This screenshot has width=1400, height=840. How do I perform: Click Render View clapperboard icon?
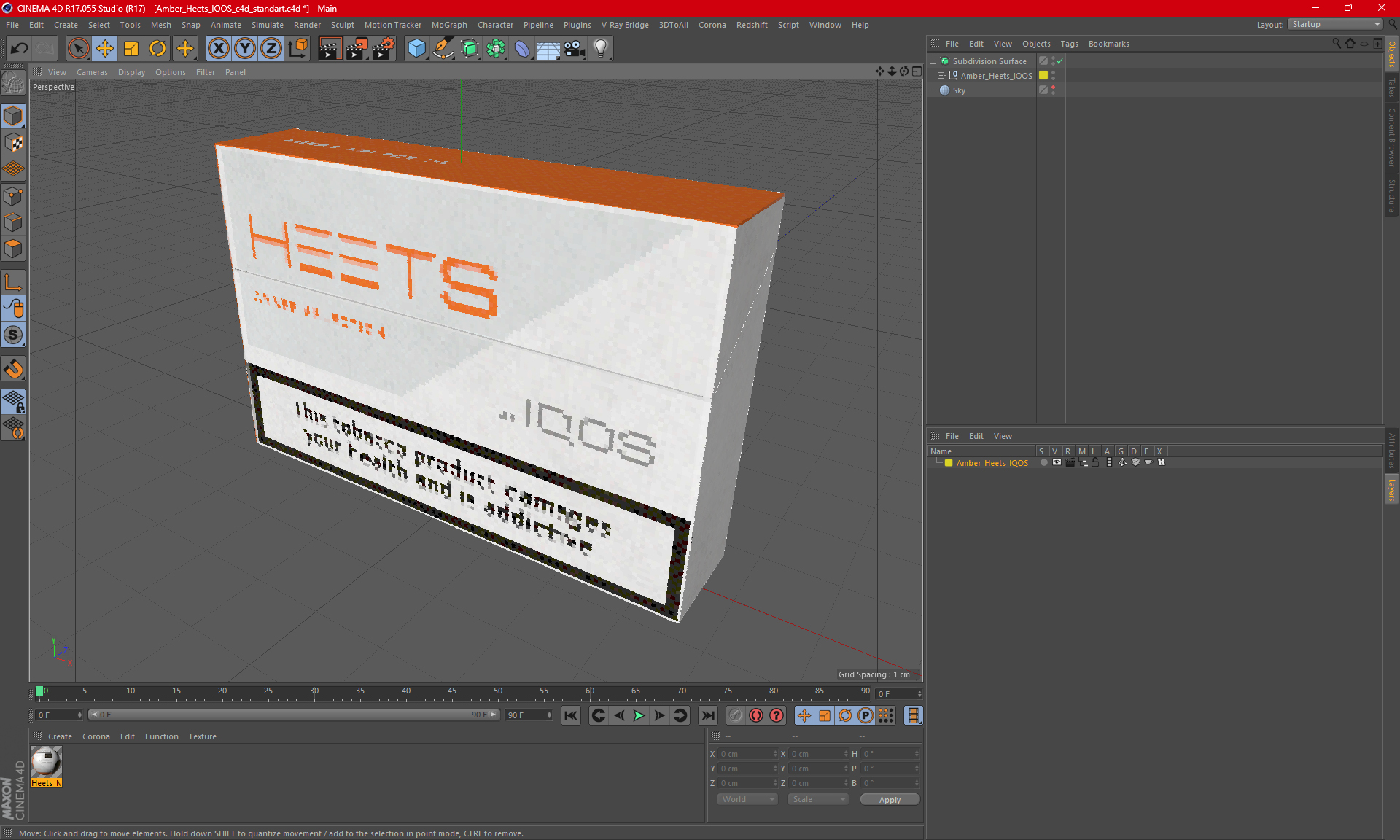coord(330,49)
